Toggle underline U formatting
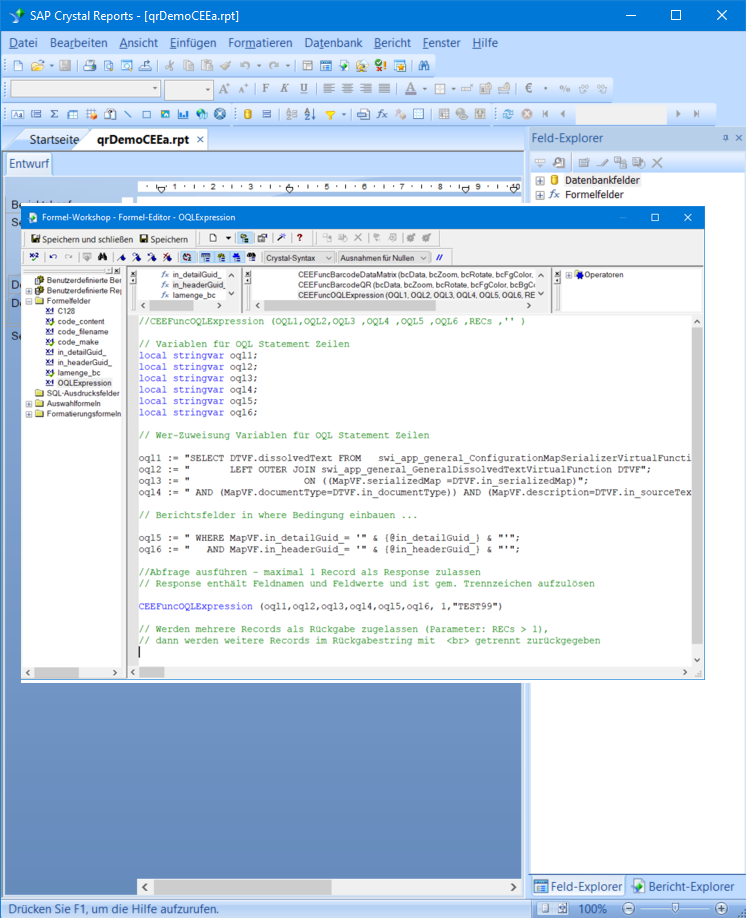Viewport: 746px width, 918px height. [x=303, y=88]
